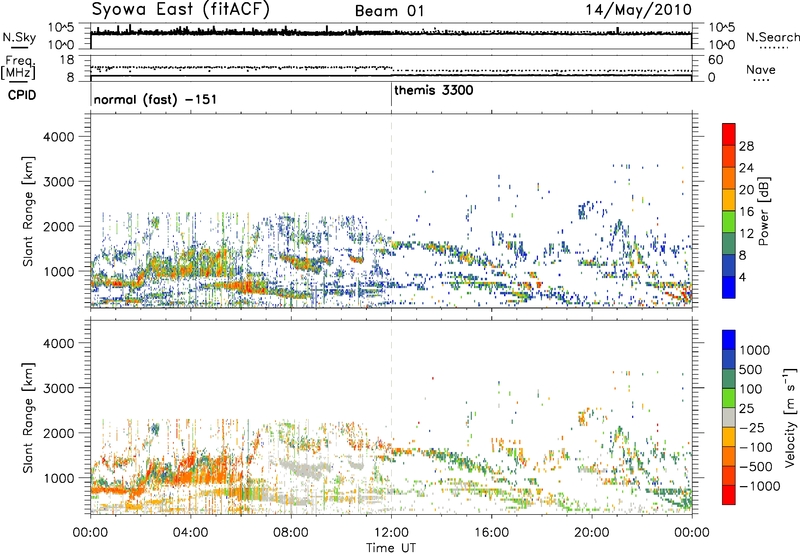The width and height of the screenshot is (800, 554).
Task: Click the dark blue top Velocity colorbar segment
Action: pos(729,340)
